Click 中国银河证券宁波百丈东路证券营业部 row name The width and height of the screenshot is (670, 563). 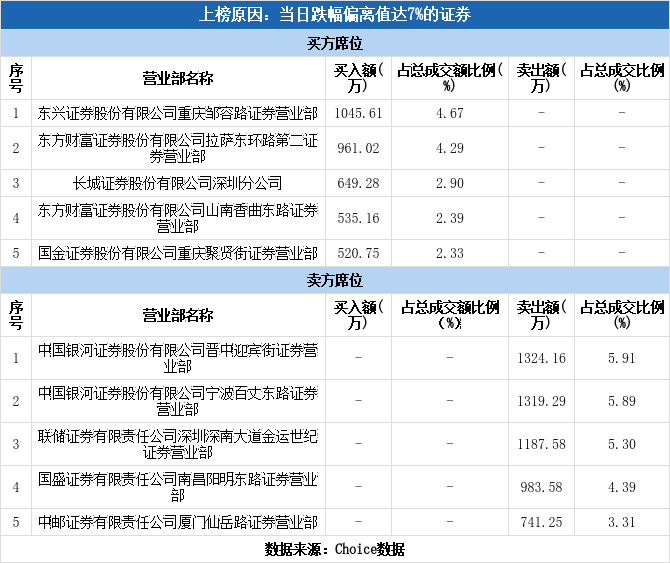point(178,401)
